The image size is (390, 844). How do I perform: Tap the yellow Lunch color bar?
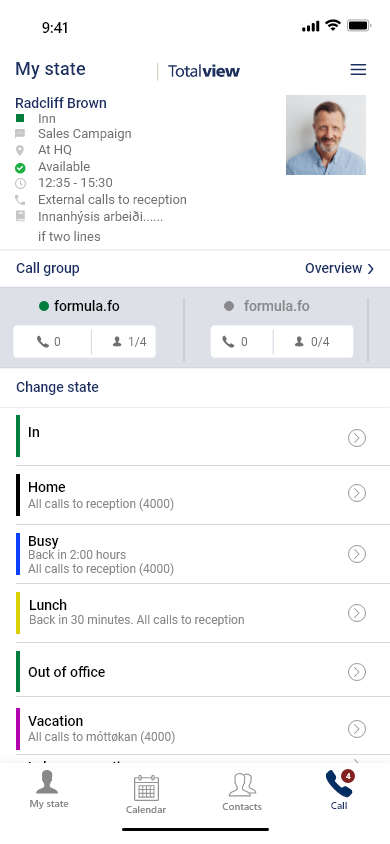click(x=18, y=613)
